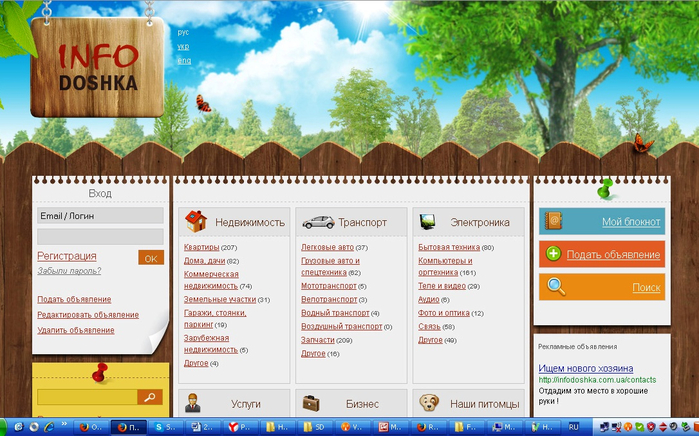This screenshot has height=436, width=699.
Task: Expand the quick launch chevron in taskbar
Action: click(64, 424)
